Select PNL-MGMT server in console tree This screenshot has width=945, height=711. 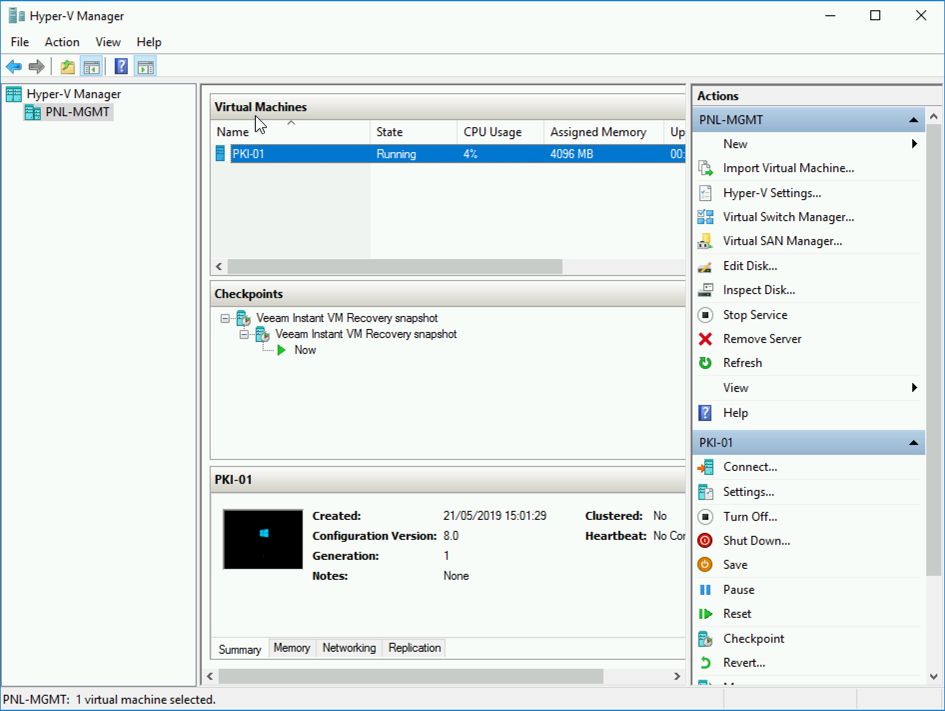(x=77, y=112)
